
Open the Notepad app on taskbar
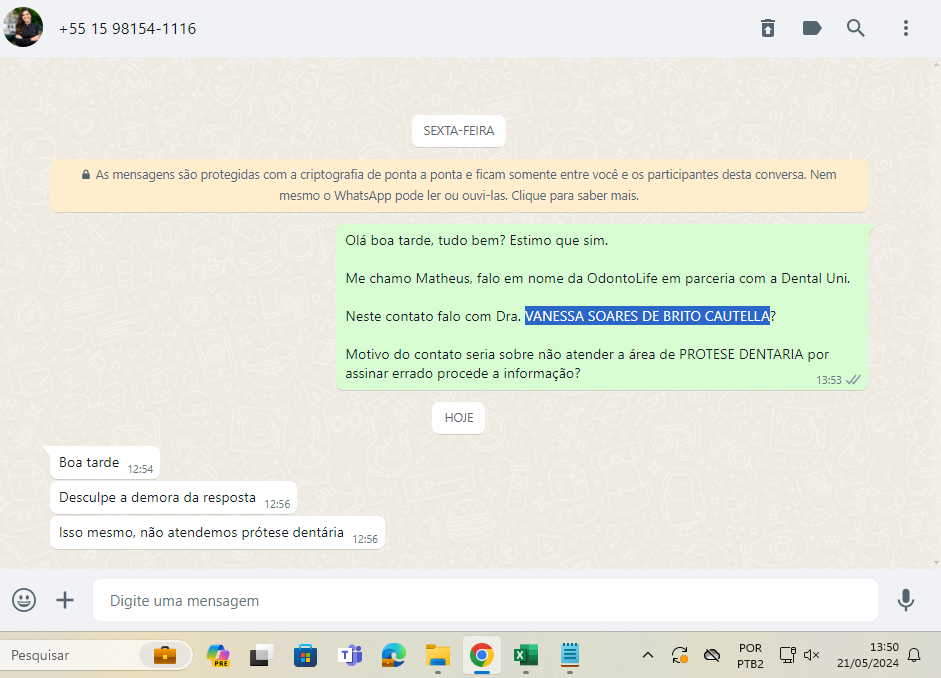click(570, 655)
